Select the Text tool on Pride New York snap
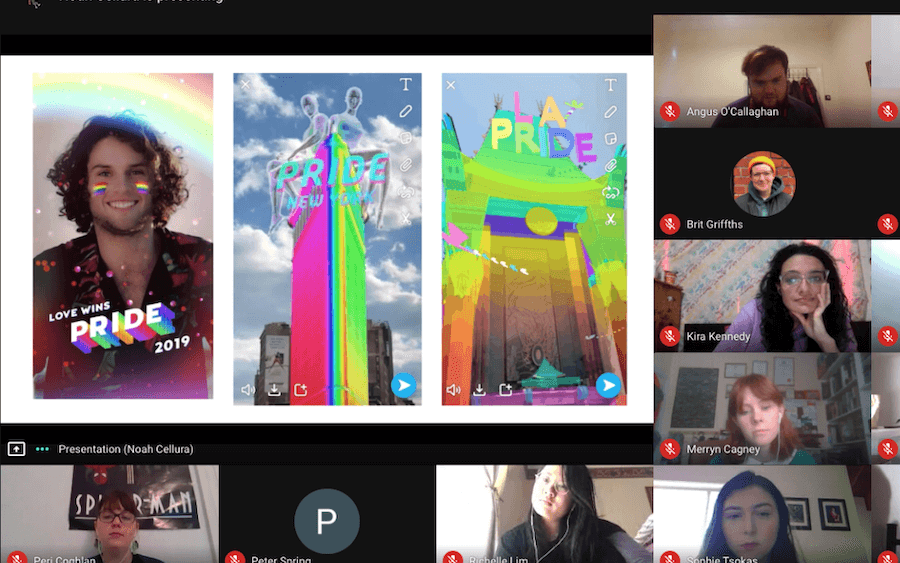 (406, 84)
